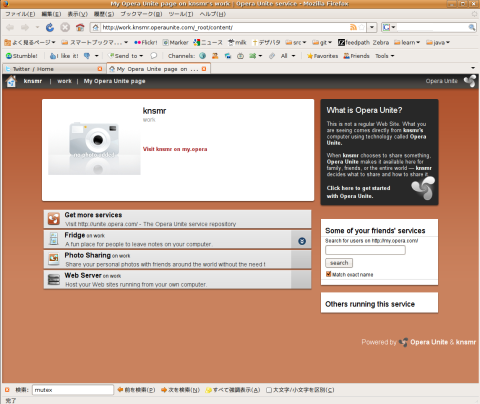The width and height of the screenshot is (480, 404).
Task: Select the globe channel icon
Action: (202, 56)
